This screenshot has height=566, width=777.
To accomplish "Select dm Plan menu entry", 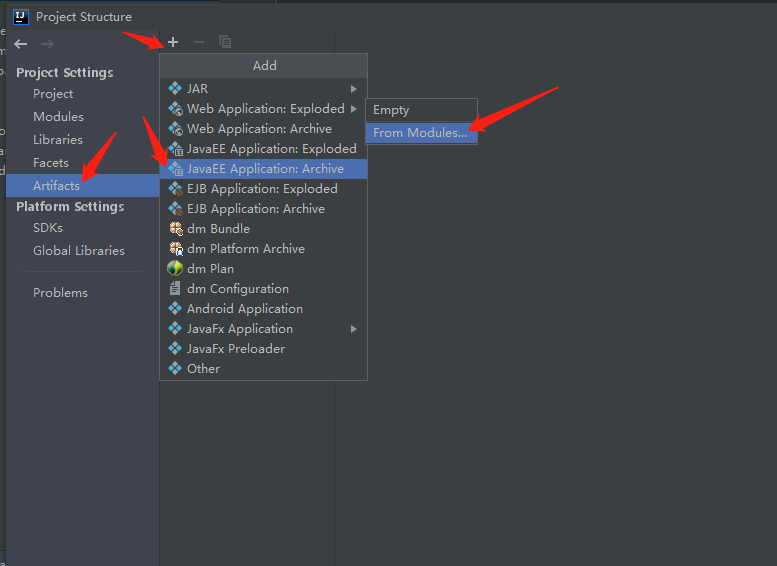I will 263,269.
